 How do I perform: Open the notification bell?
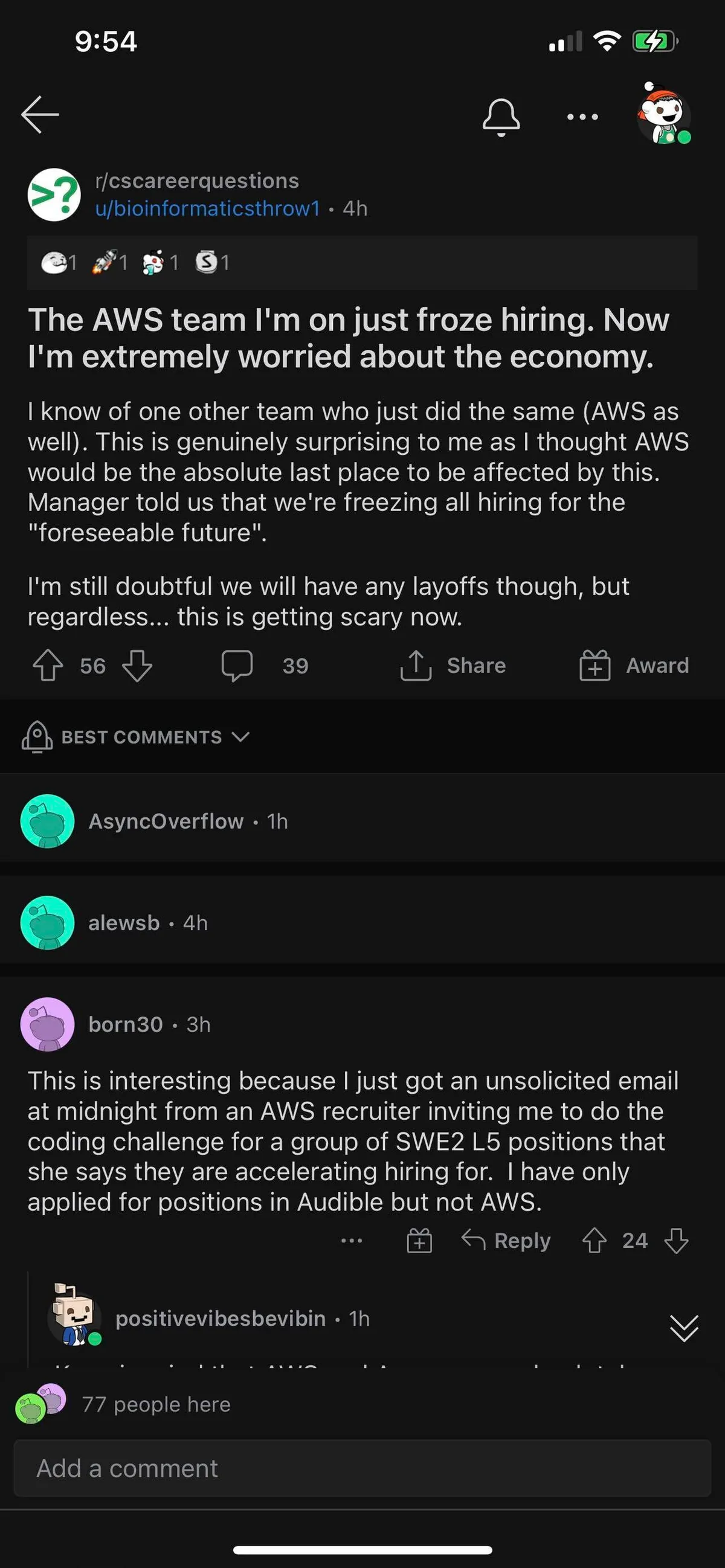pyautogui.click(x=501, y=117)
